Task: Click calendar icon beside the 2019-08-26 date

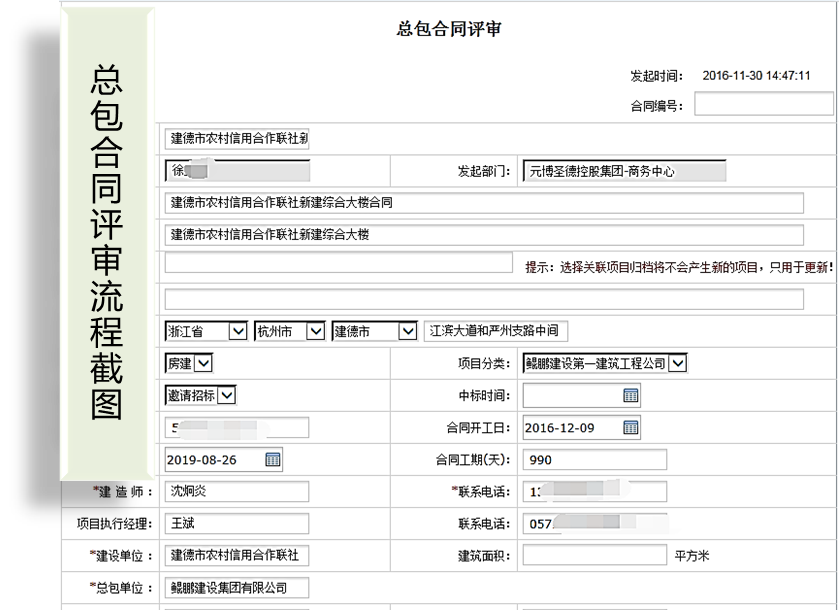Action: click(x=272, y=460)
